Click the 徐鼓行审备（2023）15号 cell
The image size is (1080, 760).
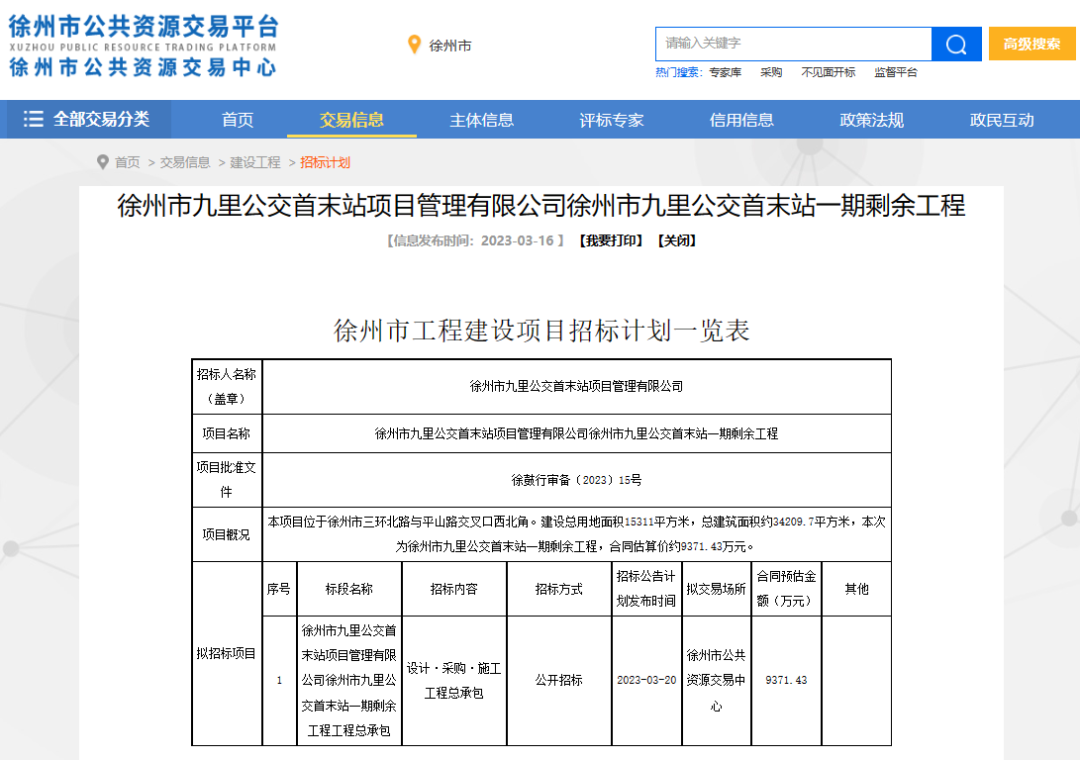577,480
